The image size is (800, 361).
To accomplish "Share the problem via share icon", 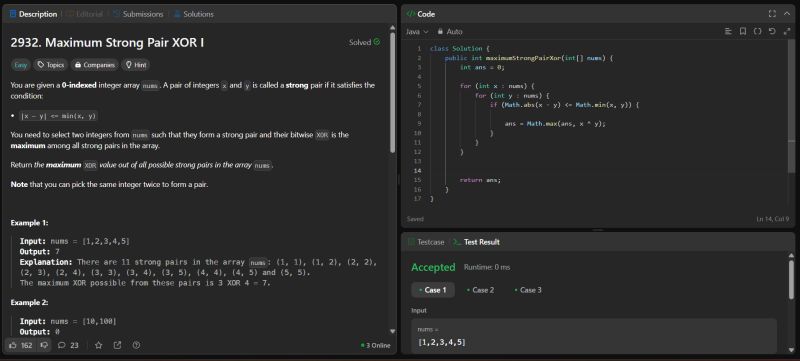I will tap(117, 345).
